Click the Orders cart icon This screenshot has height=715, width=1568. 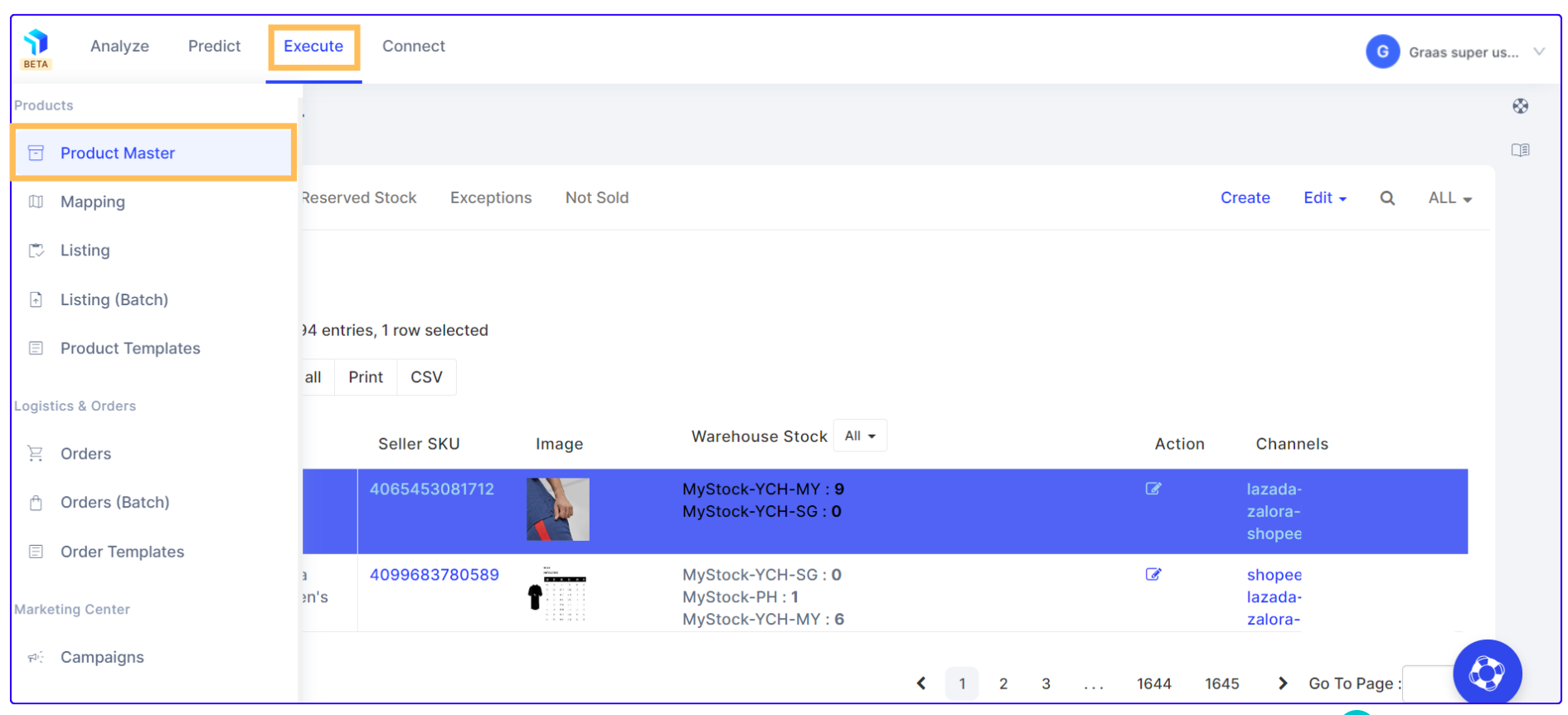point(36,454)
